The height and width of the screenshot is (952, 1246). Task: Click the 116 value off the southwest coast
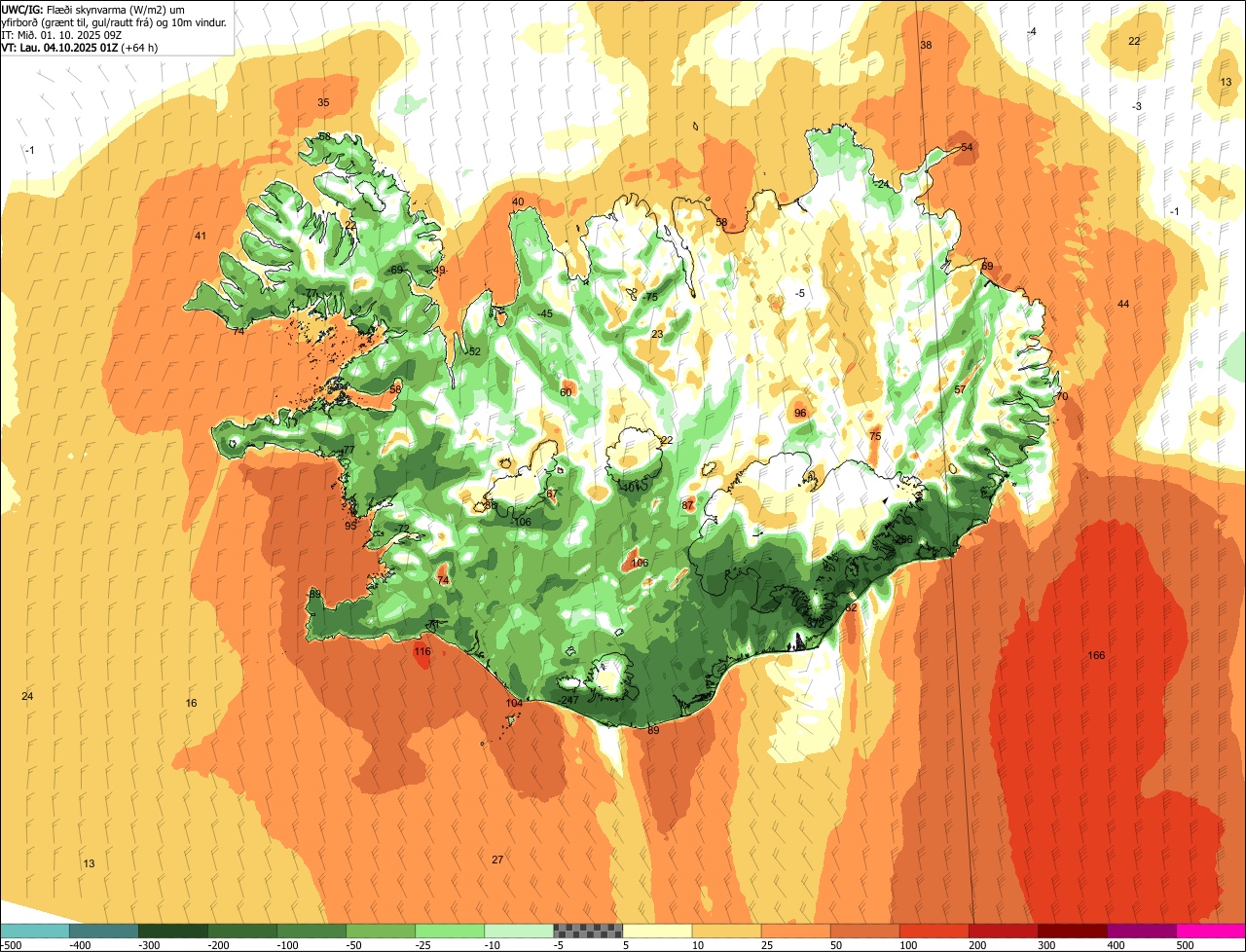(421, 651)
